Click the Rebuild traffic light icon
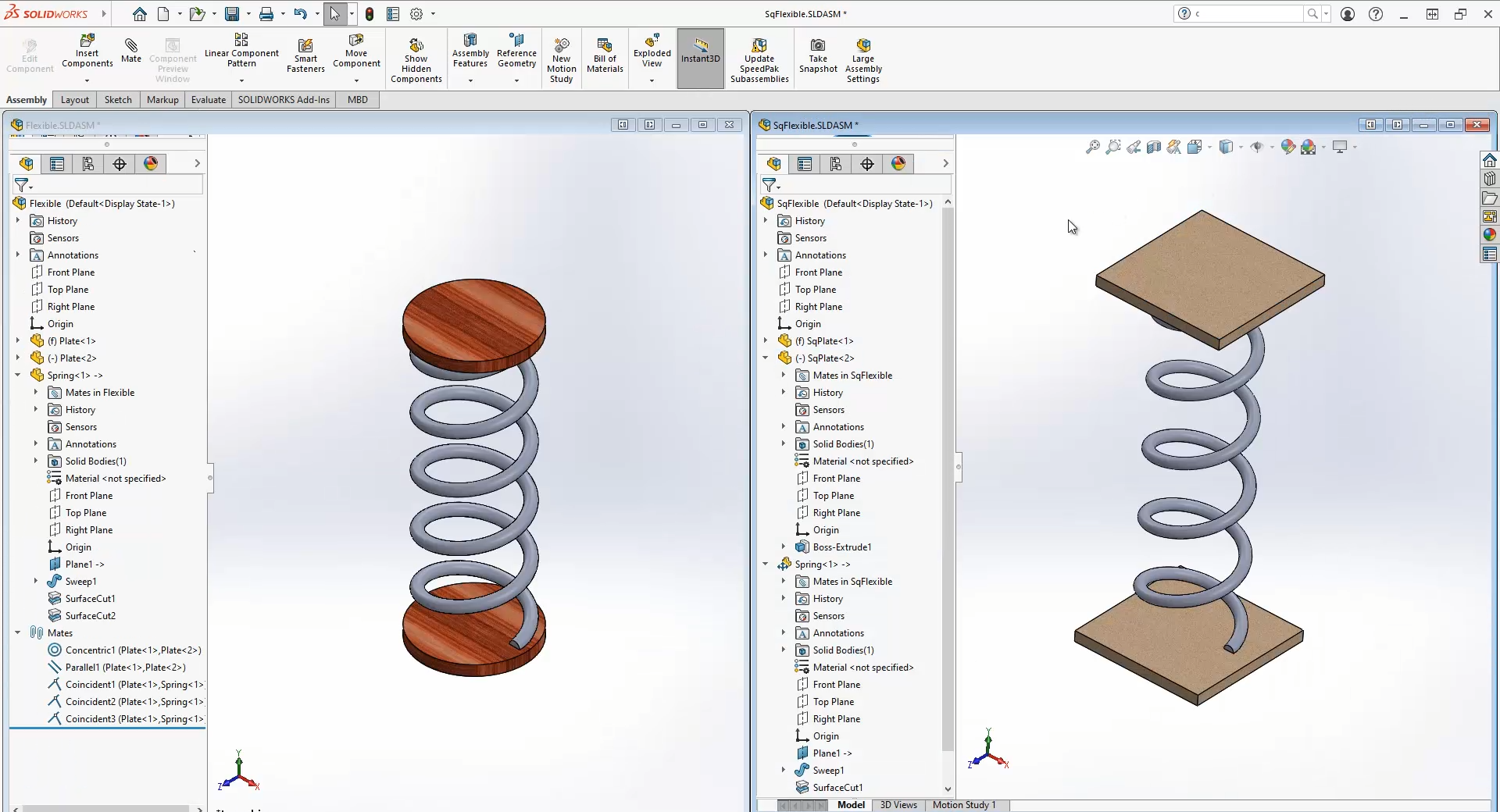 [x=370, y=14]
